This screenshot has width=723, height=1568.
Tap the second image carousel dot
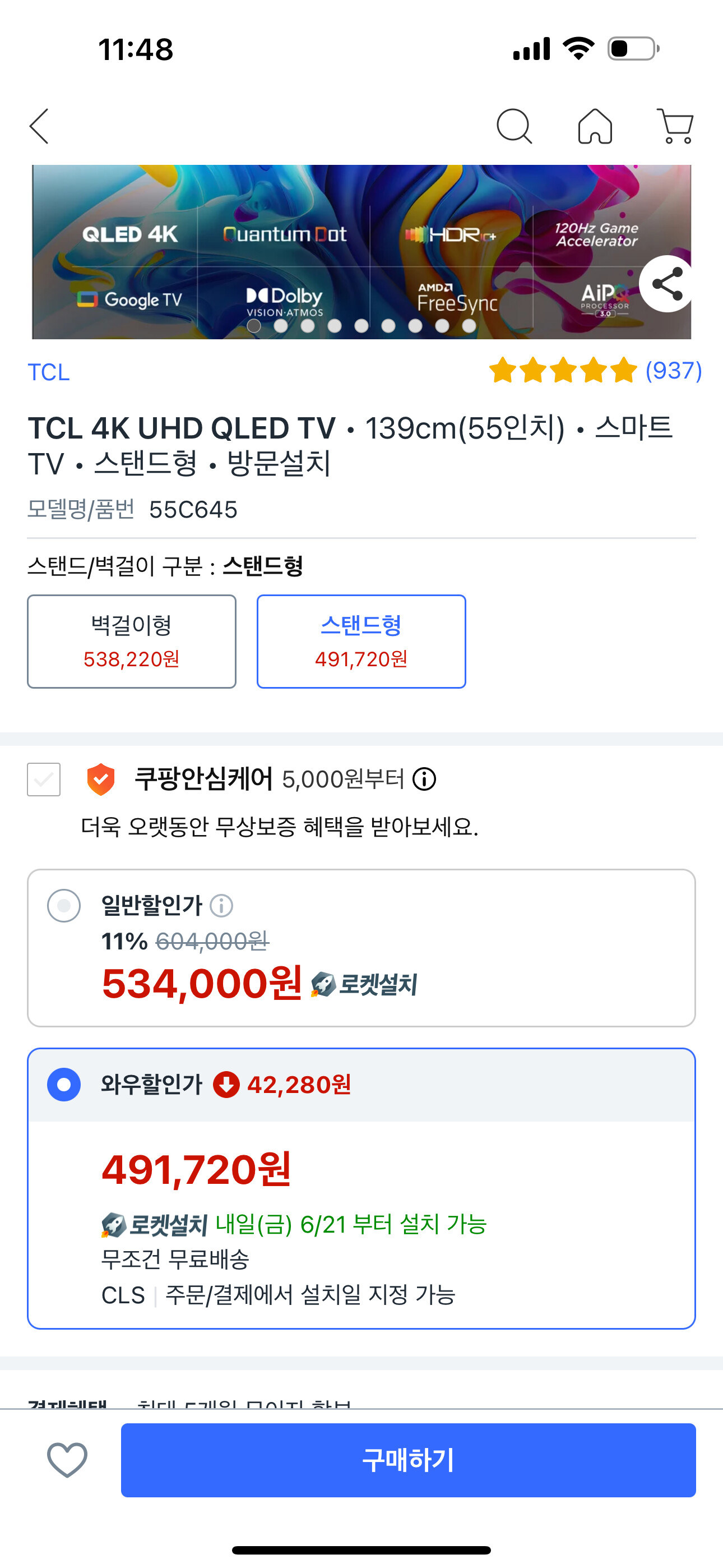click(x=281, y=326)
